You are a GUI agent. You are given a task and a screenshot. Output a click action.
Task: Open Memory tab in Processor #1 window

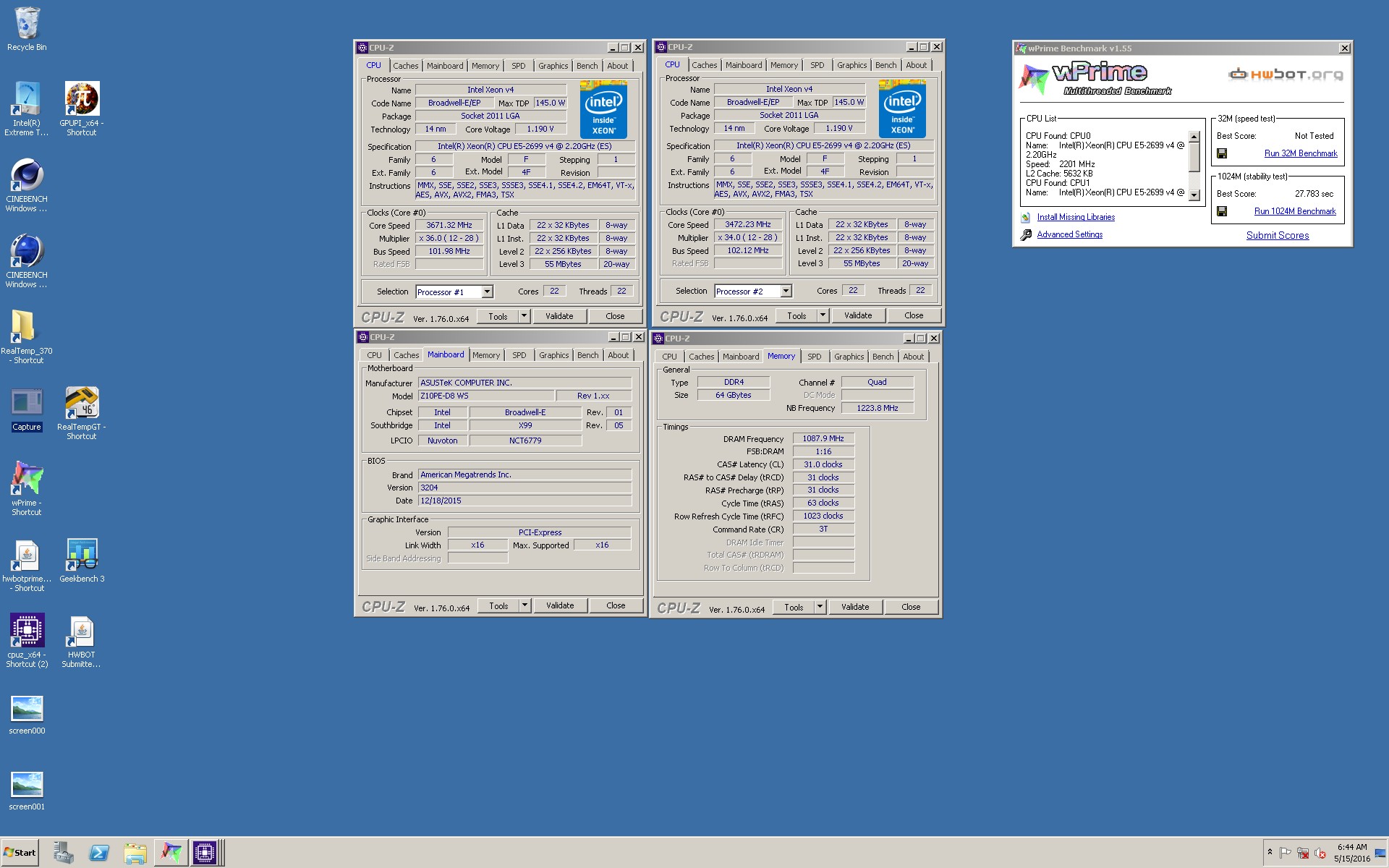(485, 66)
